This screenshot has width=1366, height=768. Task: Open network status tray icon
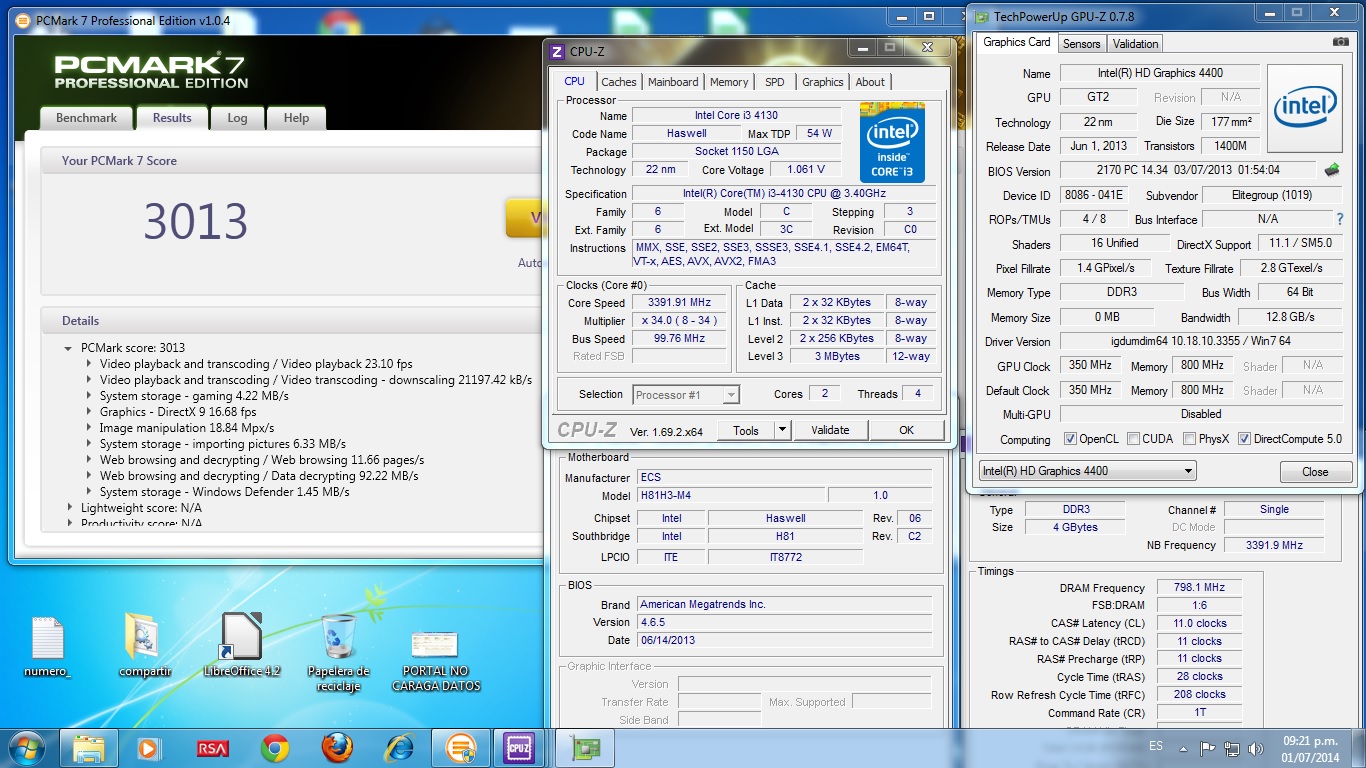pyautogui.click(x=1233, y=747)
